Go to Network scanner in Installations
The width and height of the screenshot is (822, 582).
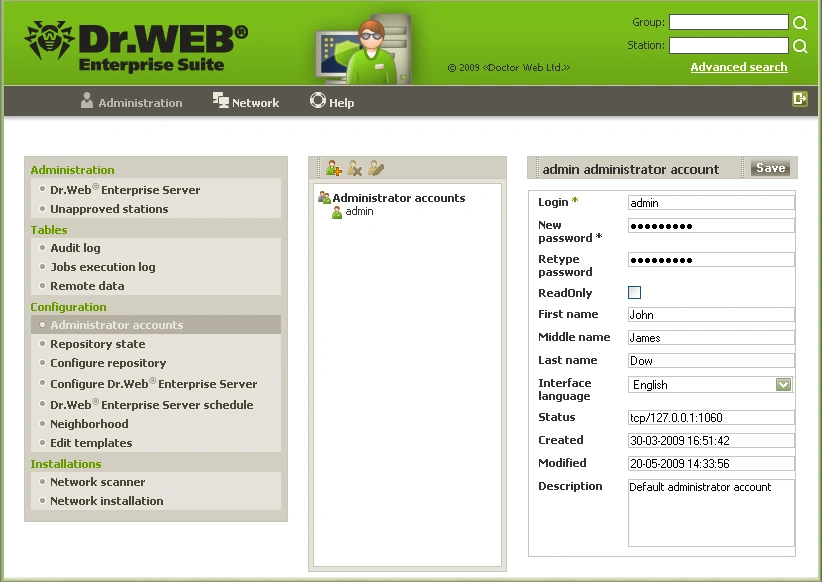97,482
